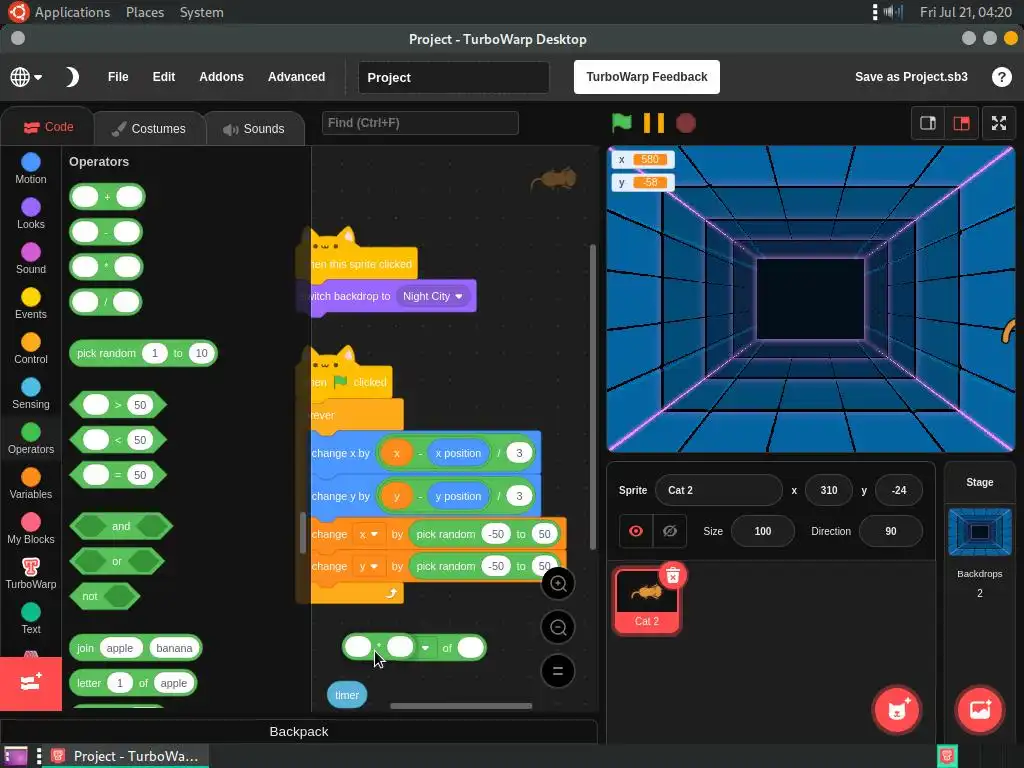Viewport: 1024px width, 768px height.
Task: Open the x variable dropdown in change block
Action: pos(369,534)
